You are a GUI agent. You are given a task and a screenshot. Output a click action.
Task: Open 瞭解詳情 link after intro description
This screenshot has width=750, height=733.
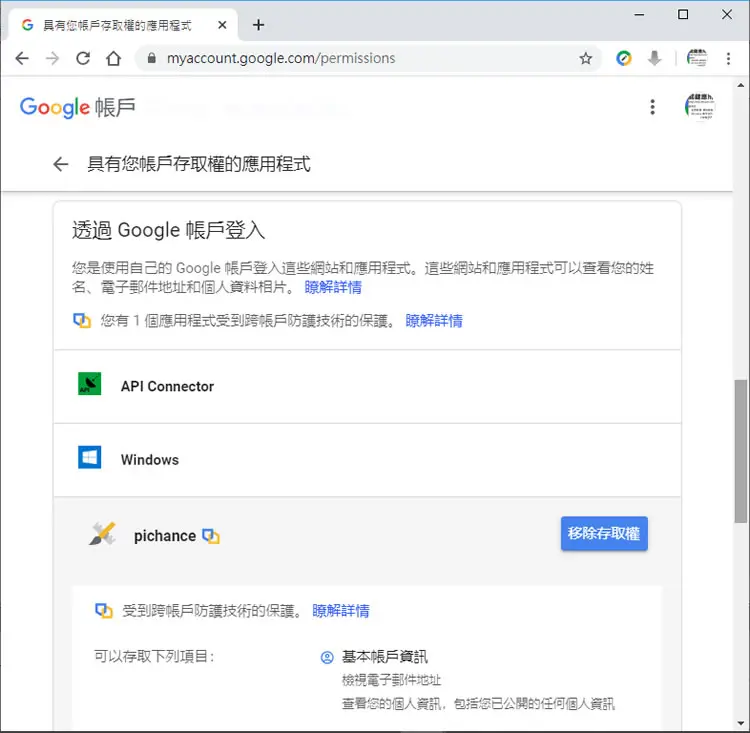point(333,287)
